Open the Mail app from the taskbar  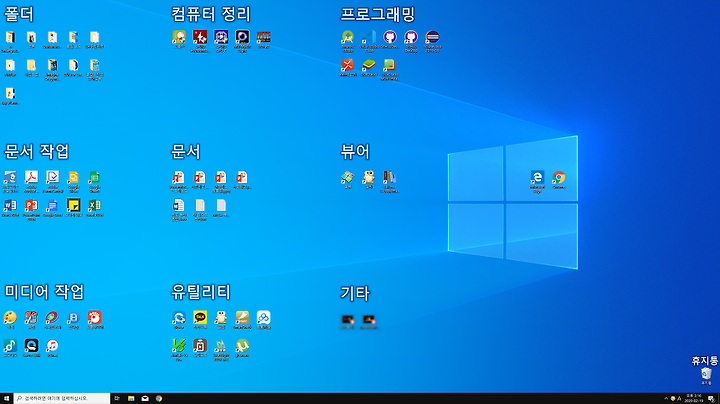145,398
